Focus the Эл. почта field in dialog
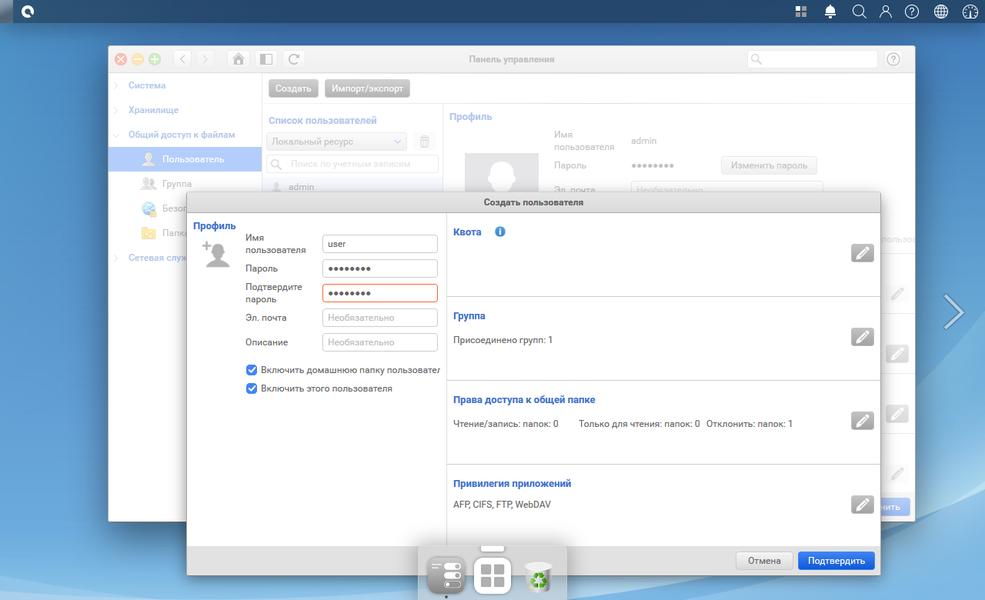Screen dimensions: 985x600 click(x=380, y=317)
